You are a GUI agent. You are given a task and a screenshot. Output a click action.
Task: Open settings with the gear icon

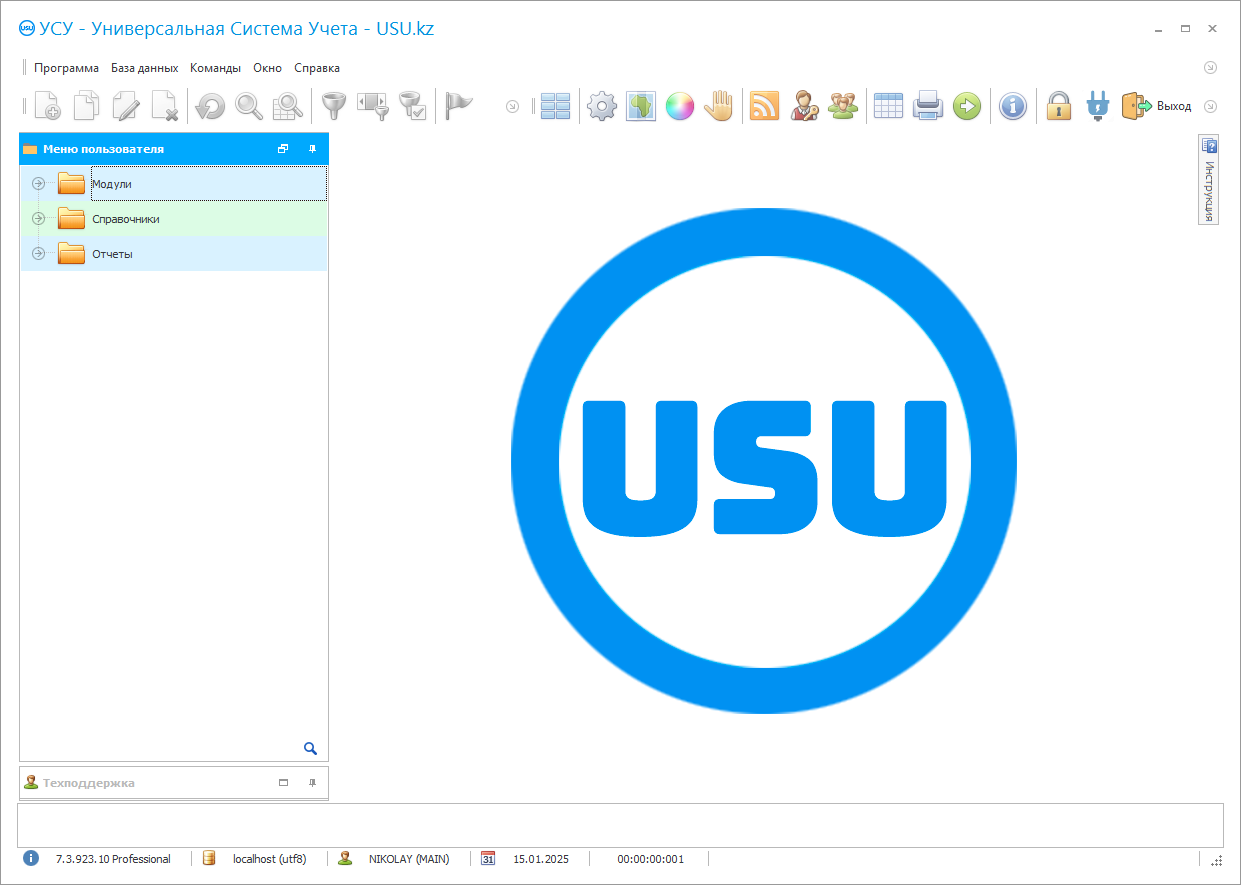pyautogui.click(x=601, y=106)
